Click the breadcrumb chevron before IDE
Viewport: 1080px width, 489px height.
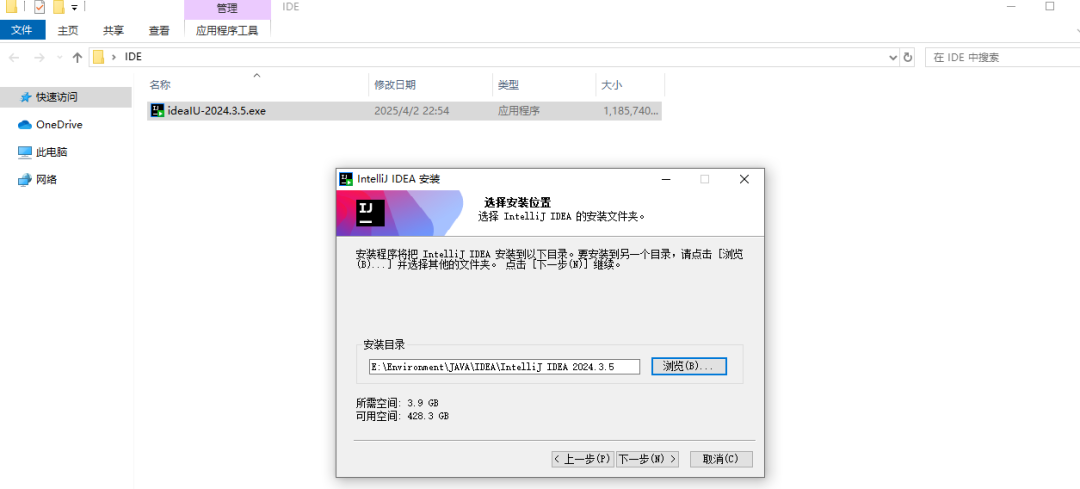[x=114, y=57]
